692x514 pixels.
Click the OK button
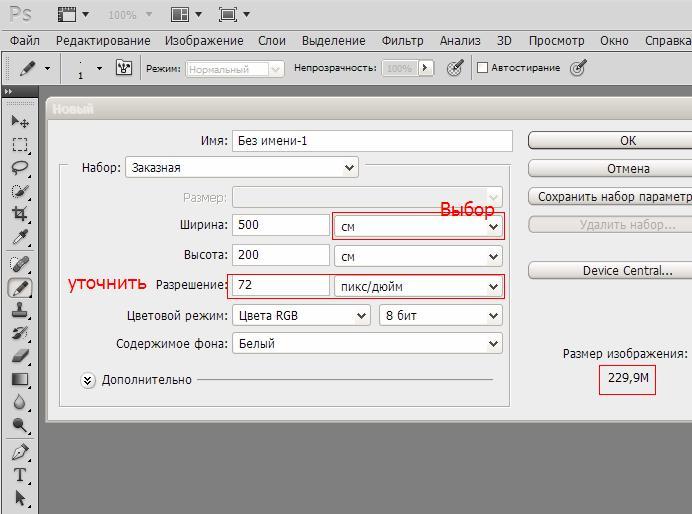pos(610,141)
